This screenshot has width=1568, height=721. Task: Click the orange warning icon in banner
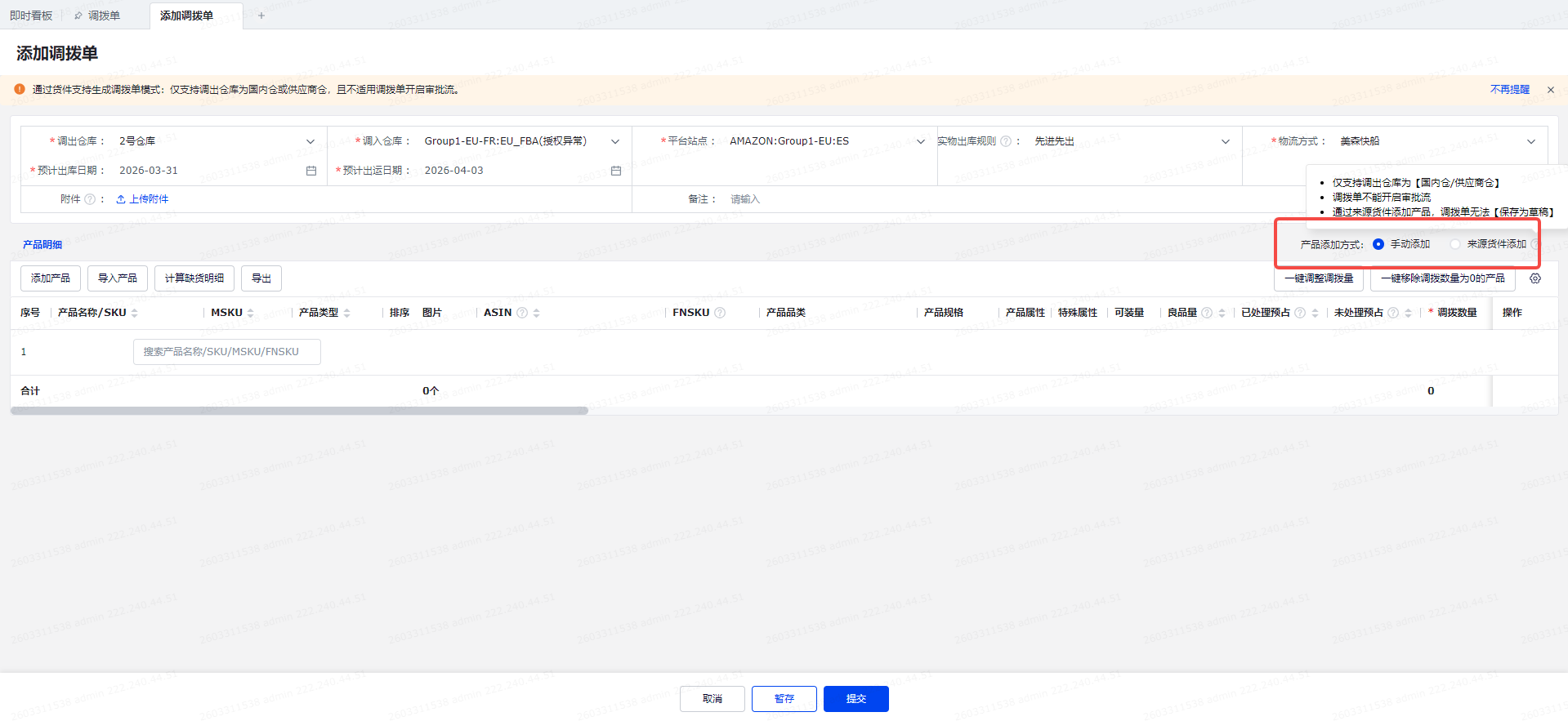(20, 89)
